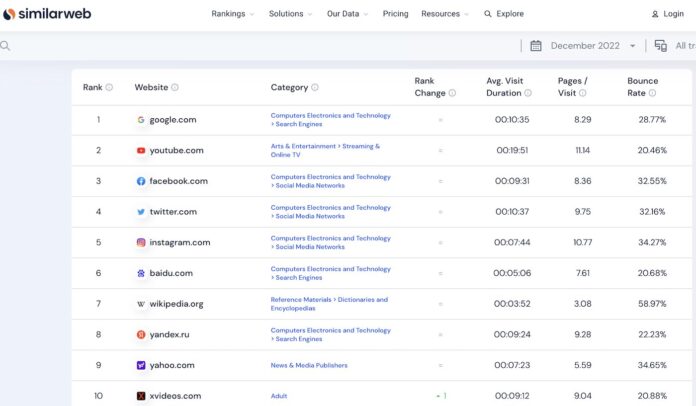Click the Category column info icon

tap(315, 87)
